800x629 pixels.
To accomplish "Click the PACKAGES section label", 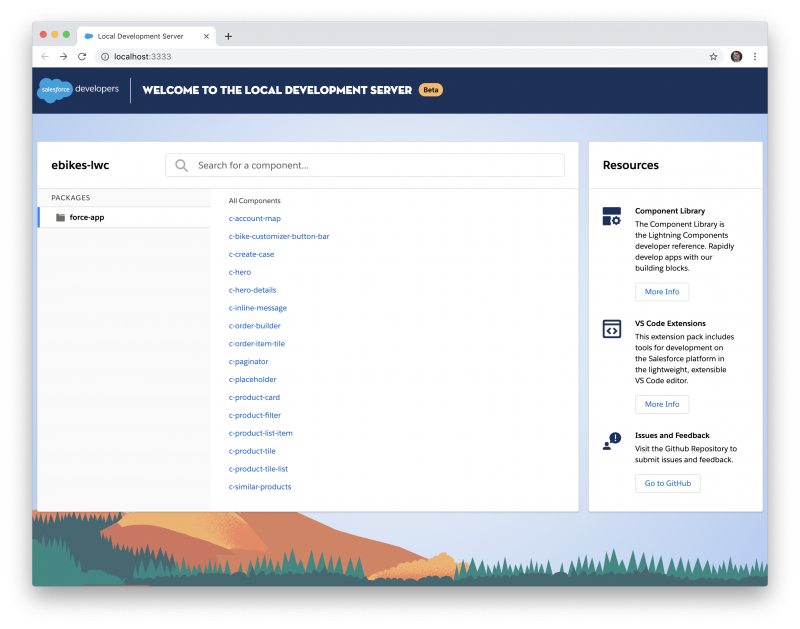I will tap(70, 197).
